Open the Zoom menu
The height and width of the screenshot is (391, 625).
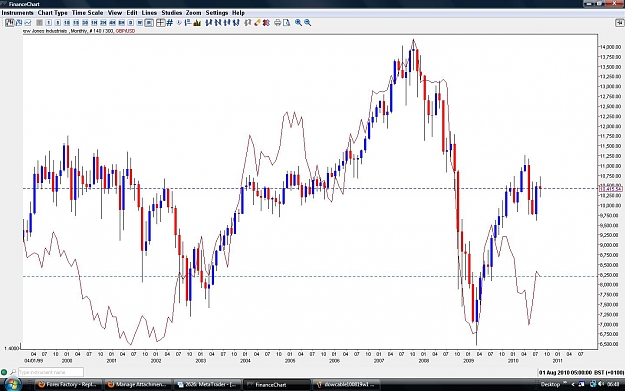pyautogui.click(x=193, y=13)
